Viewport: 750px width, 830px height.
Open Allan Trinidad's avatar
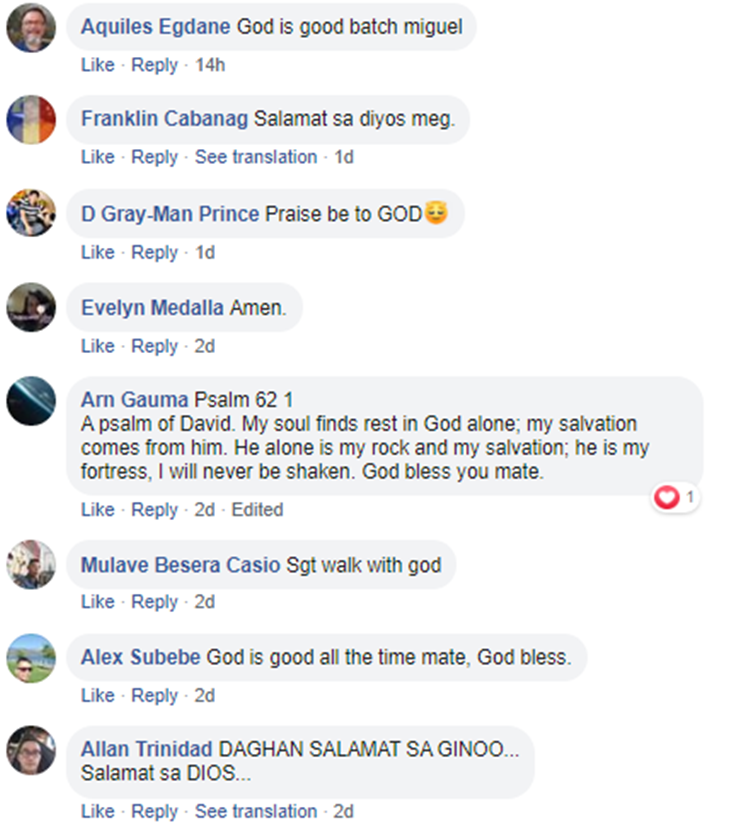(x=31, y=751)
